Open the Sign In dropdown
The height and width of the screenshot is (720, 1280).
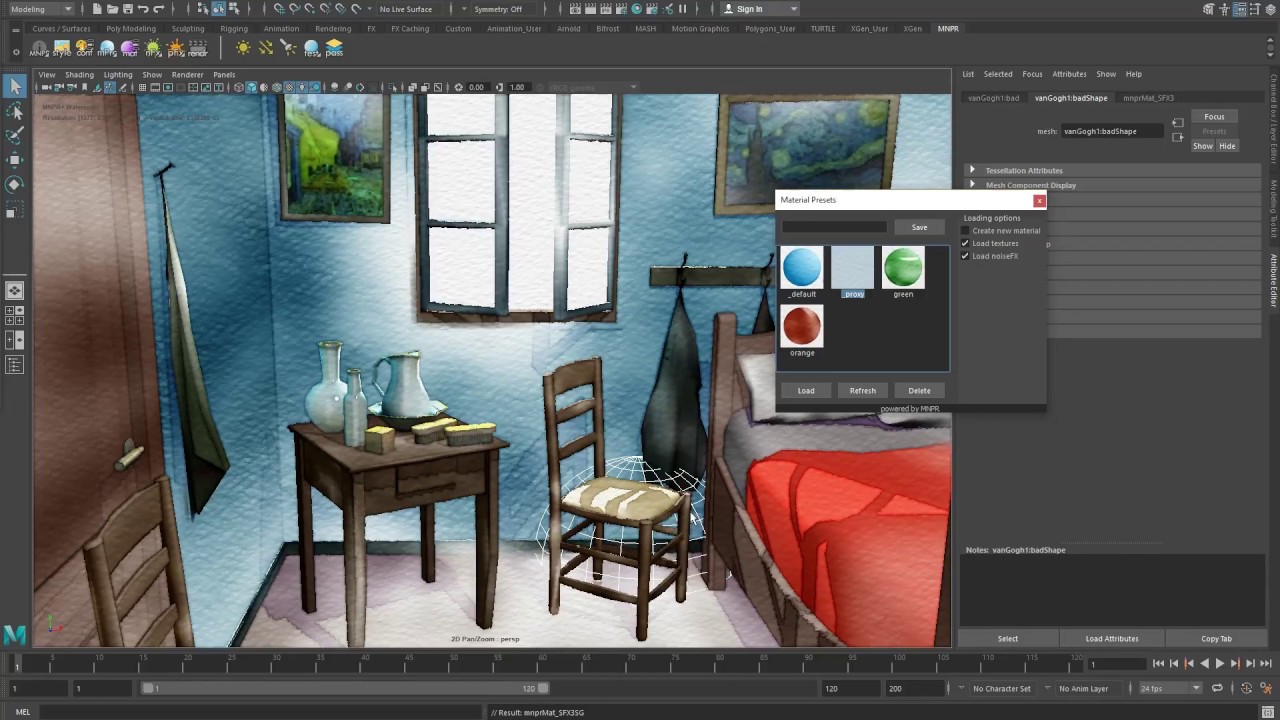[760, 9]
